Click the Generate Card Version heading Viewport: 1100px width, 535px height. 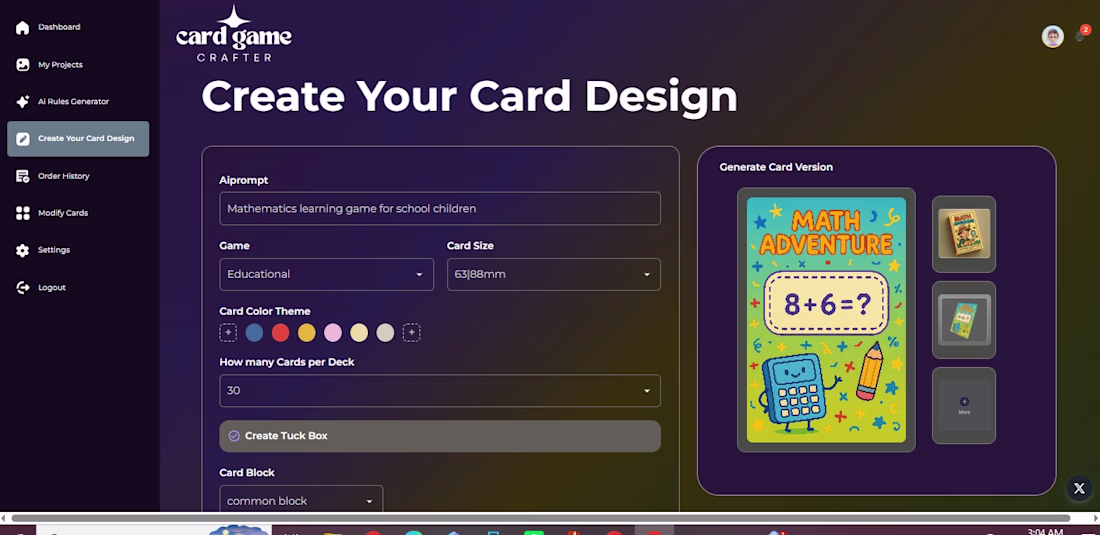[776, 167]
